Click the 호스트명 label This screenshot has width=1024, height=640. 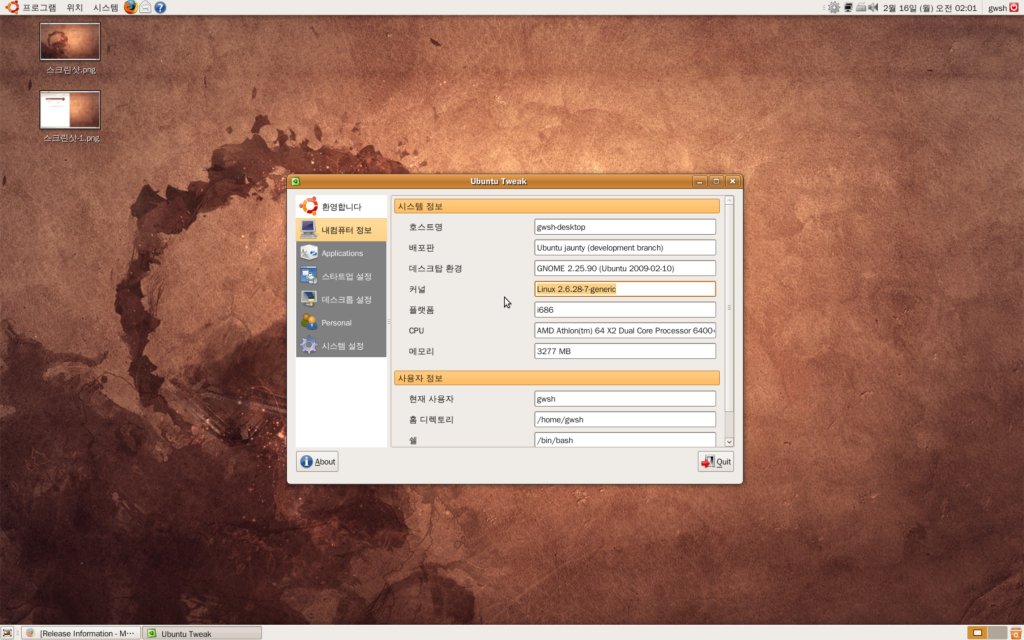point(426,227)
